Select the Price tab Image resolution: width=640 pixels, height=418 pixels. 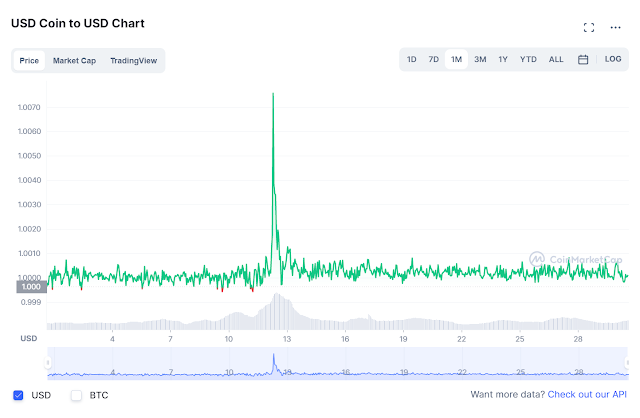tap(29, 61)
